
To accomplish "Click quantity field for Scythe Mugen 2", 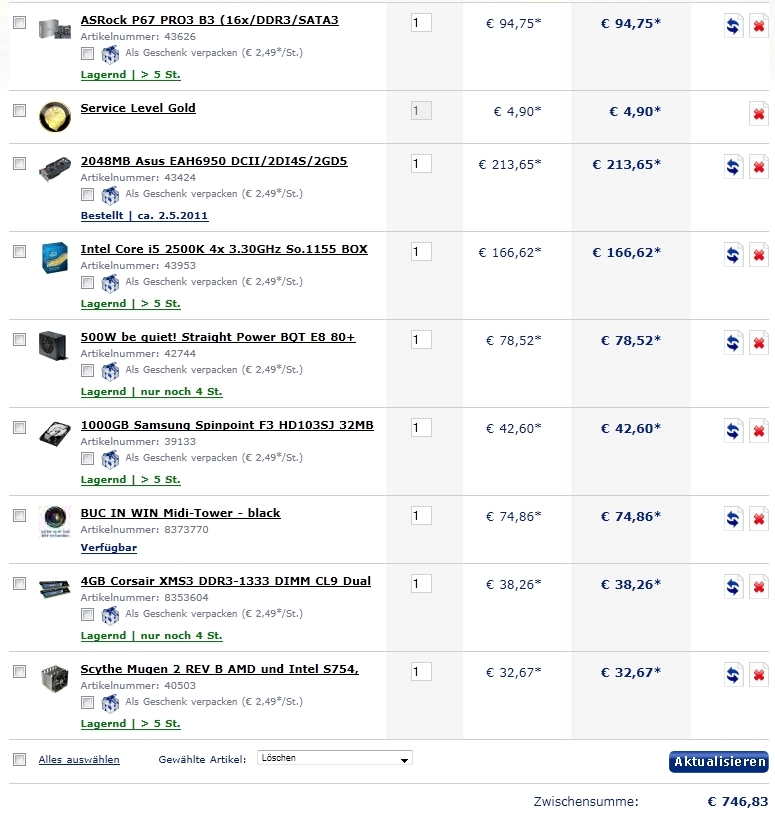I will pos(421,672).
